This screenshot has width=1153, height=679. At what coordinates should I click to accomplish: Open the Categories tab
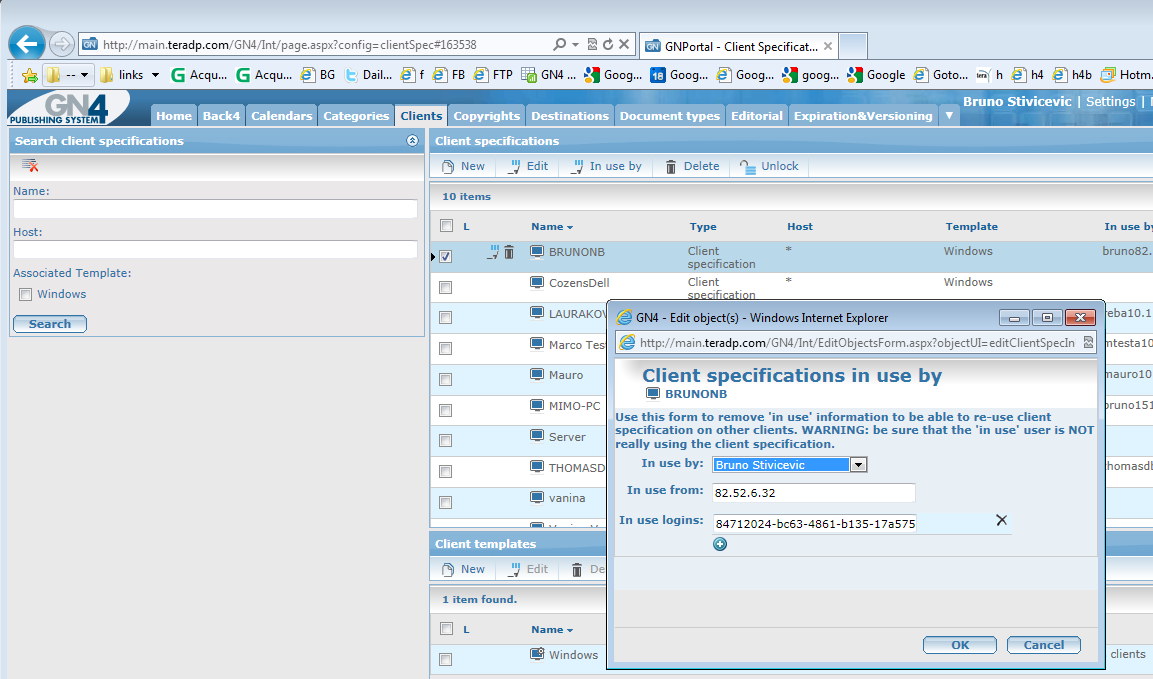pos(356,115)
